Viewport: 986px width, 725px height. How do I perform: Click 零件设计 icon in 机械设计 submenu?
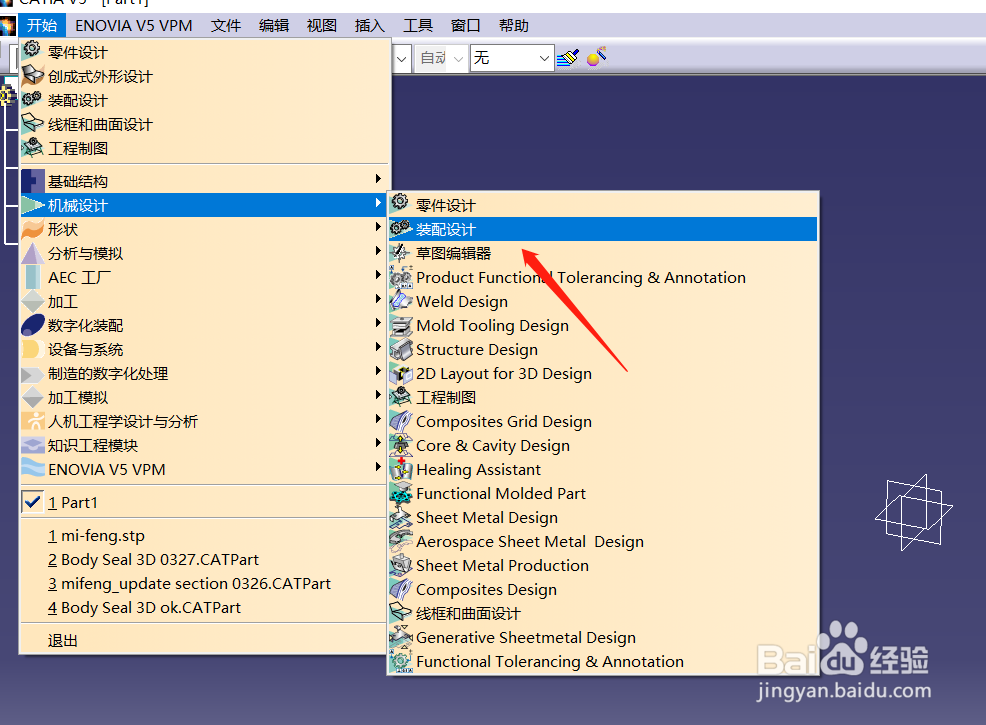[x=400, y=202]
